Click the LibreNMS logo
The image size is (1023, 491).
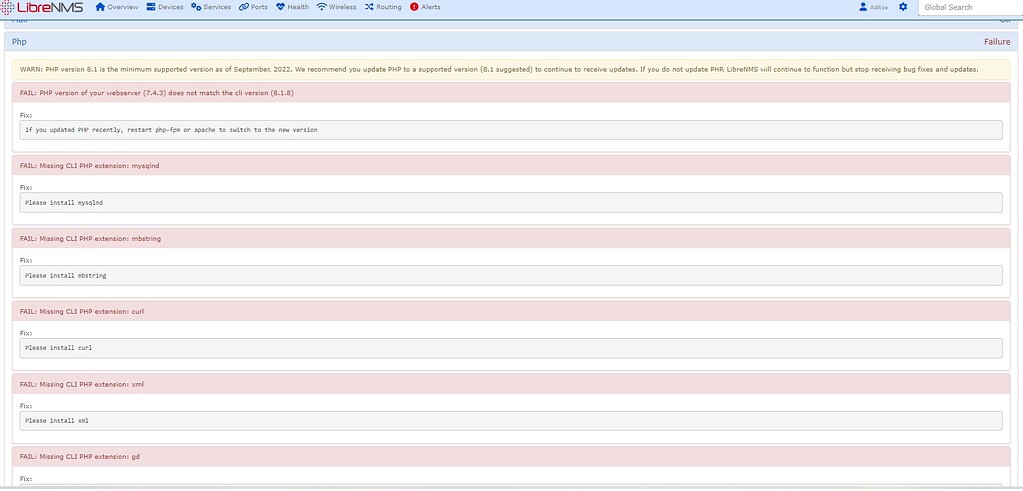[x=42, y=7]
